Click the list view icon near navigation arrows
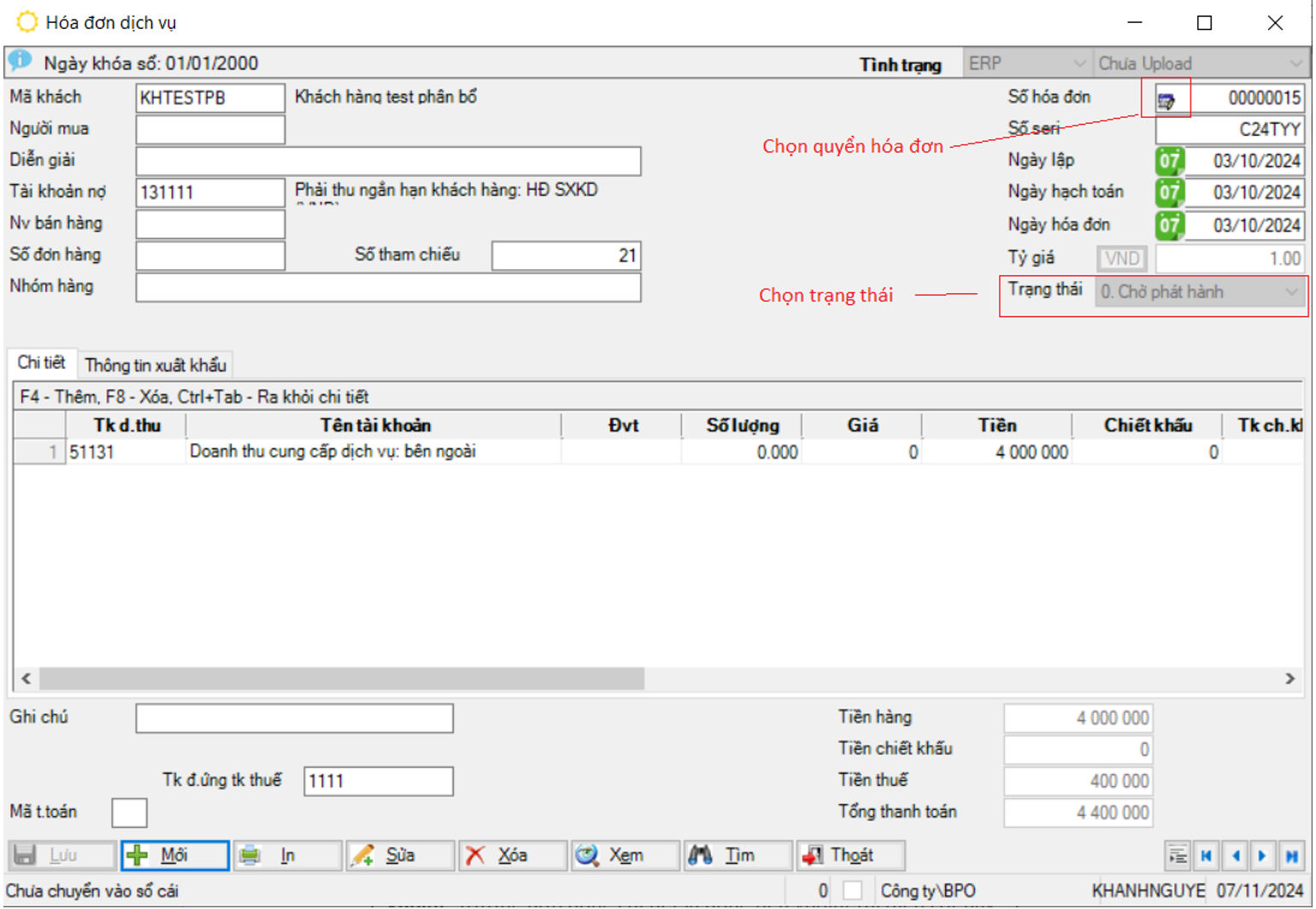 pyautogui.click(x=1178, y=855)
